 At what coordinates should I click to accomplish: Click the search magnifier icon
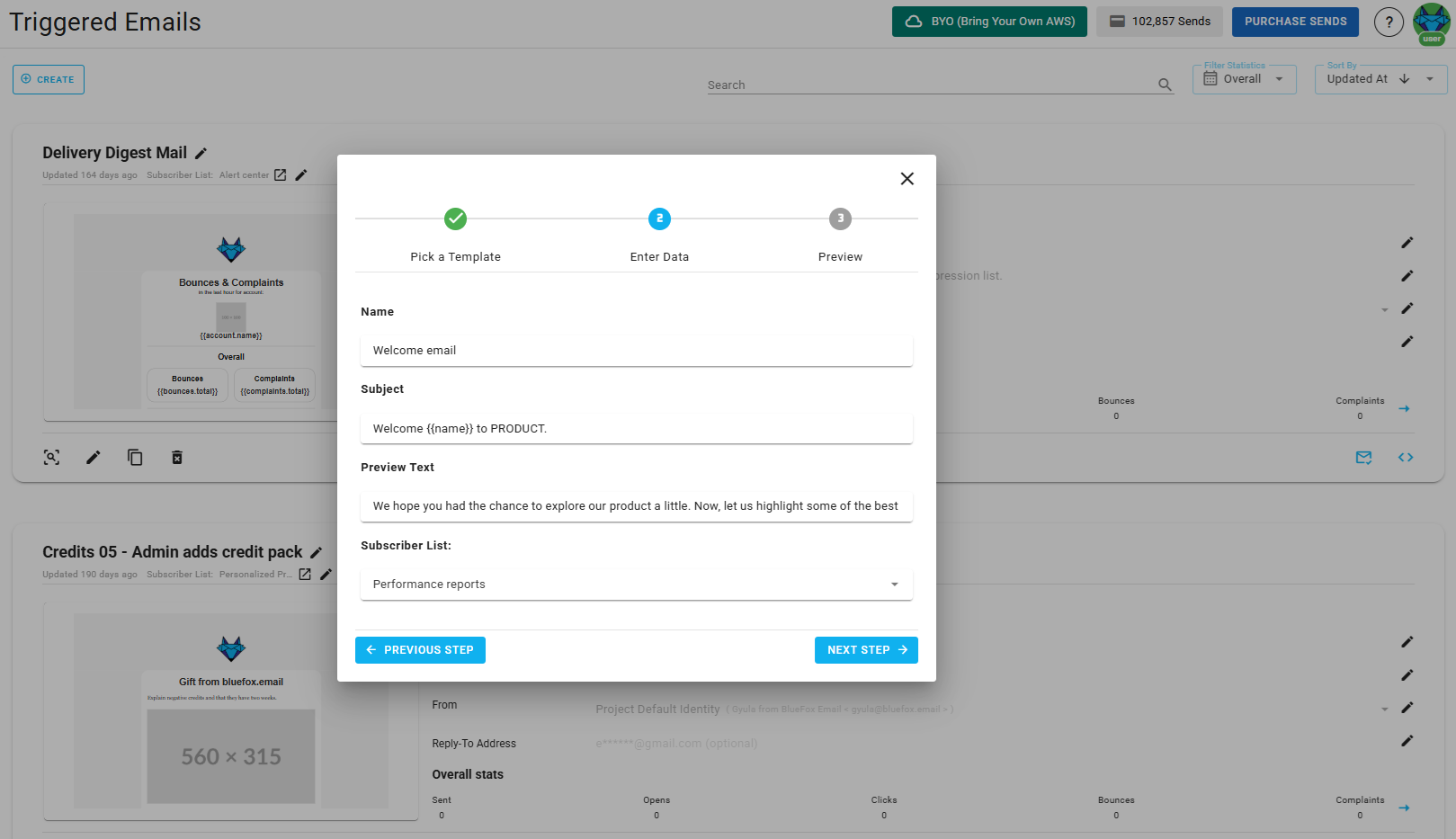1165,84
